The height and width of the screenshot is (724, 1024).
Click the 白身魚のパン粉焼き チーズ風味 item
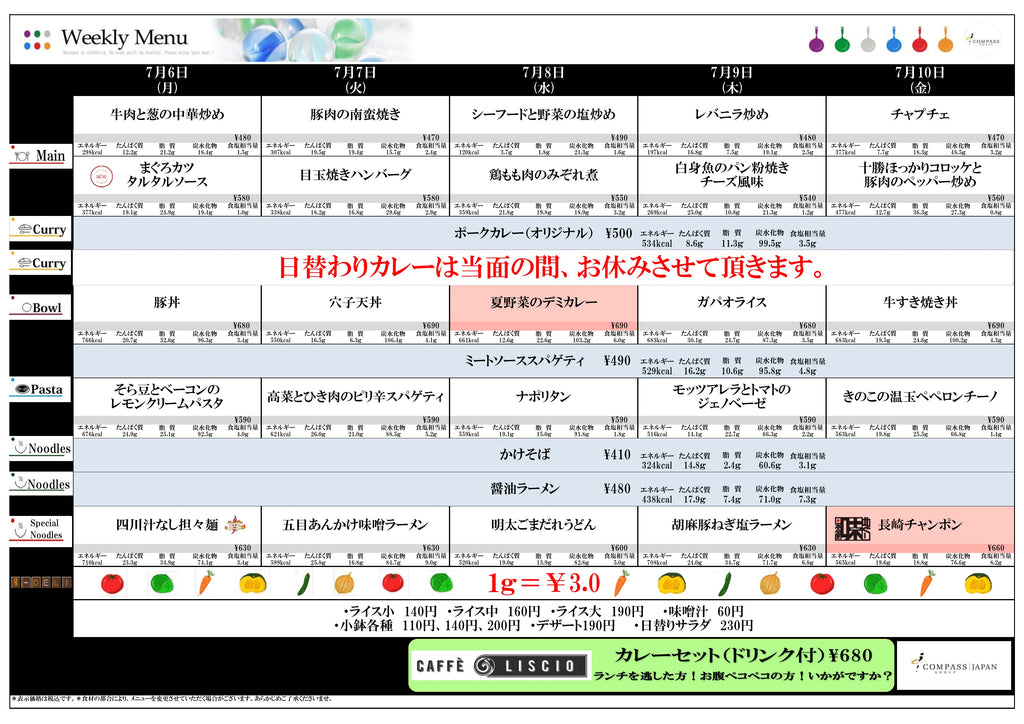click(731, 174)
